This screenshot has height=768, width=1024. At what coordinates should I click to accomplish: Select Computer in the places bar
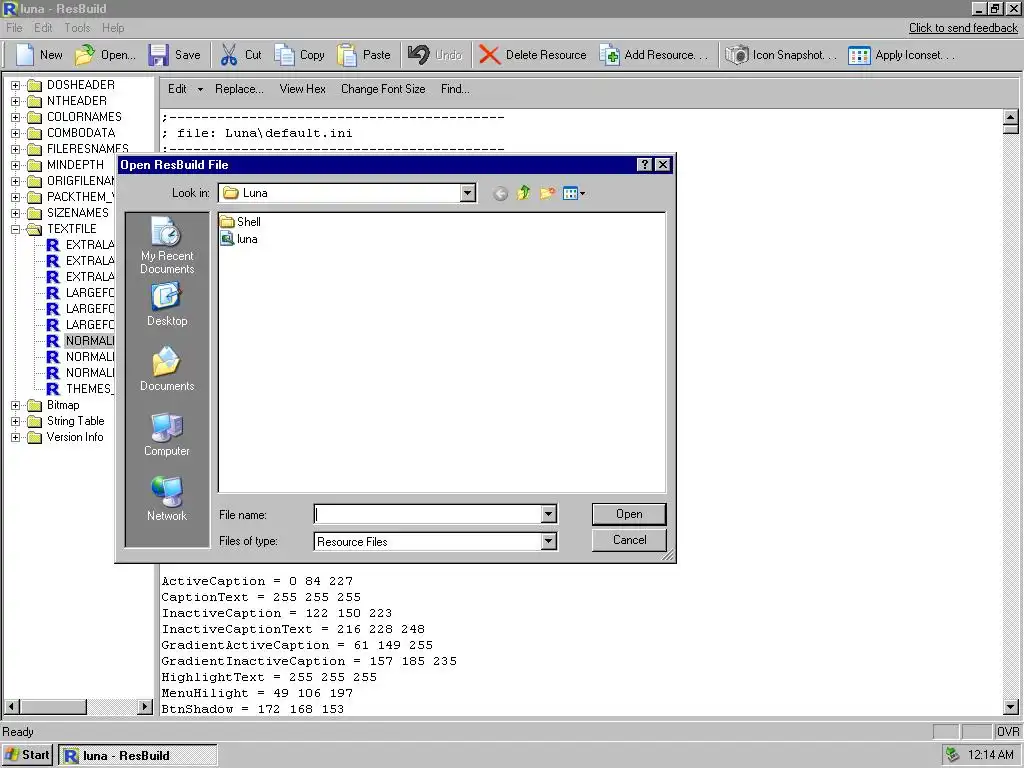[x=167, y=434]
